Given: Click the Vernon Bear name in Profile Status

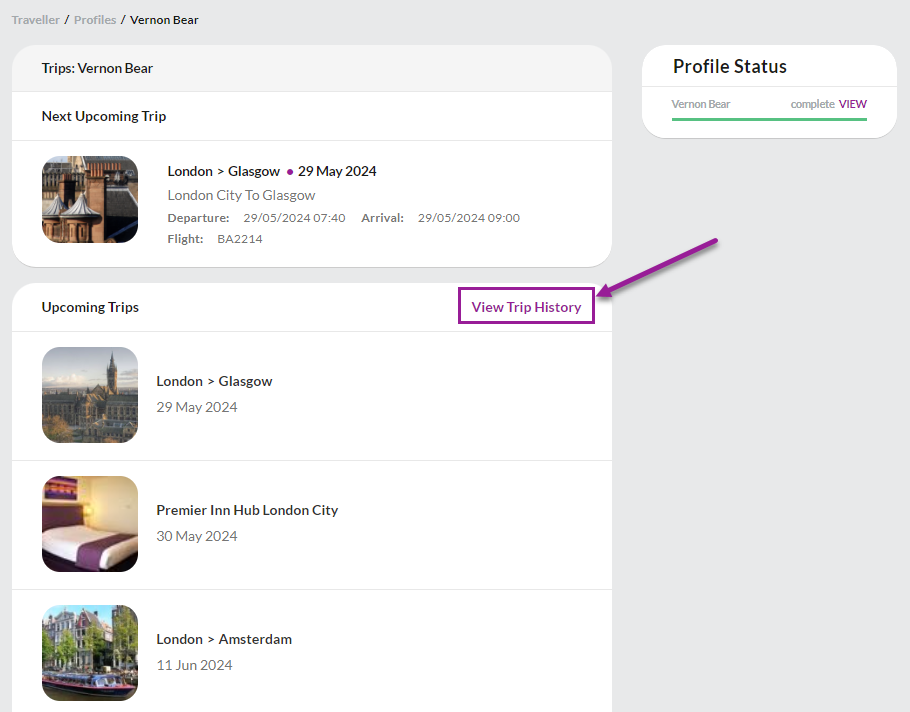Looking at the screenshot, I should point(700,104).
